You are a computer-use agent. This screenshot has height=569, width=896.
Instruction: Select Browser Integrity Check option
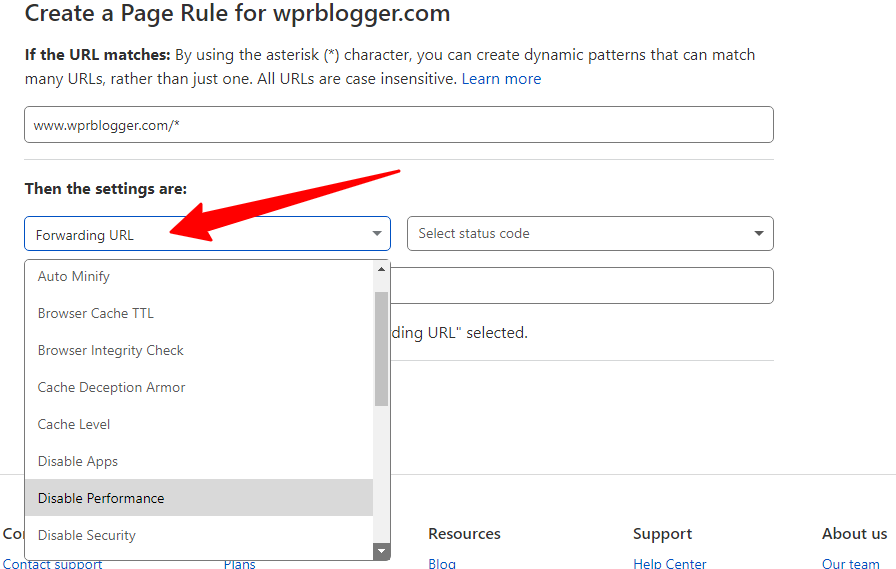[199, 350]
